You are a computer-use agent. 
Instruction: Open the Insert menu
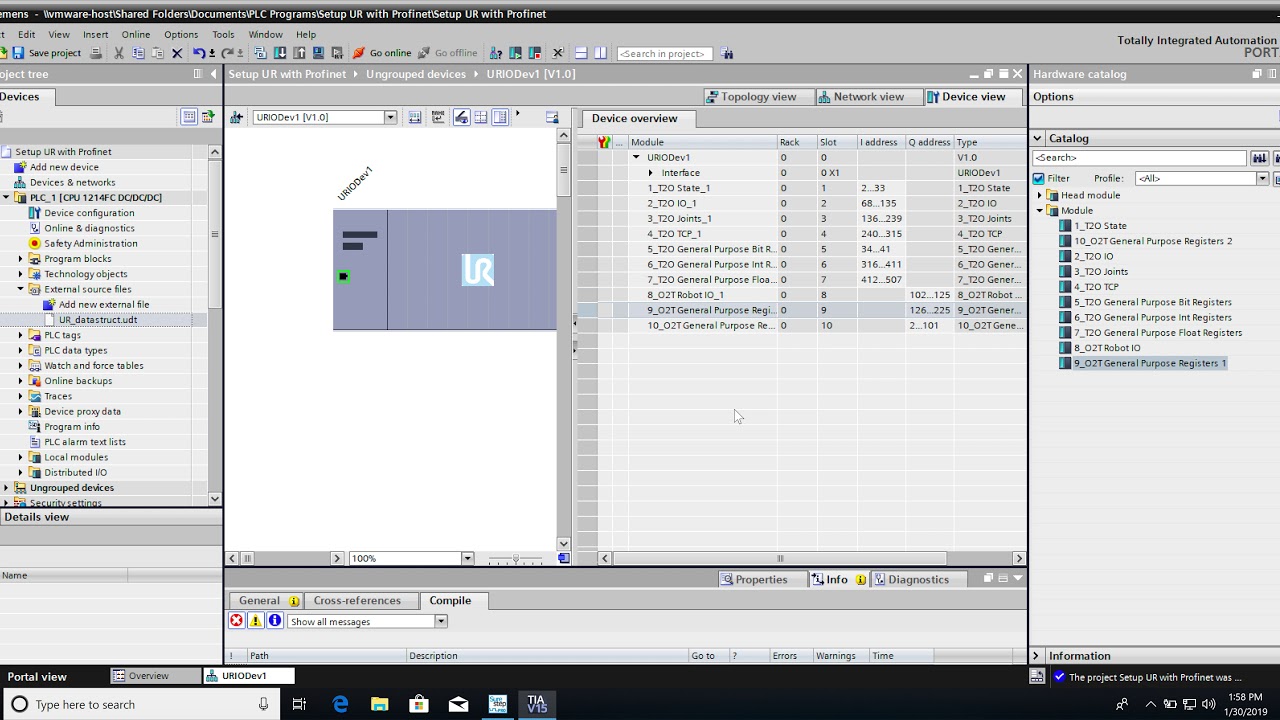point(95,34)
